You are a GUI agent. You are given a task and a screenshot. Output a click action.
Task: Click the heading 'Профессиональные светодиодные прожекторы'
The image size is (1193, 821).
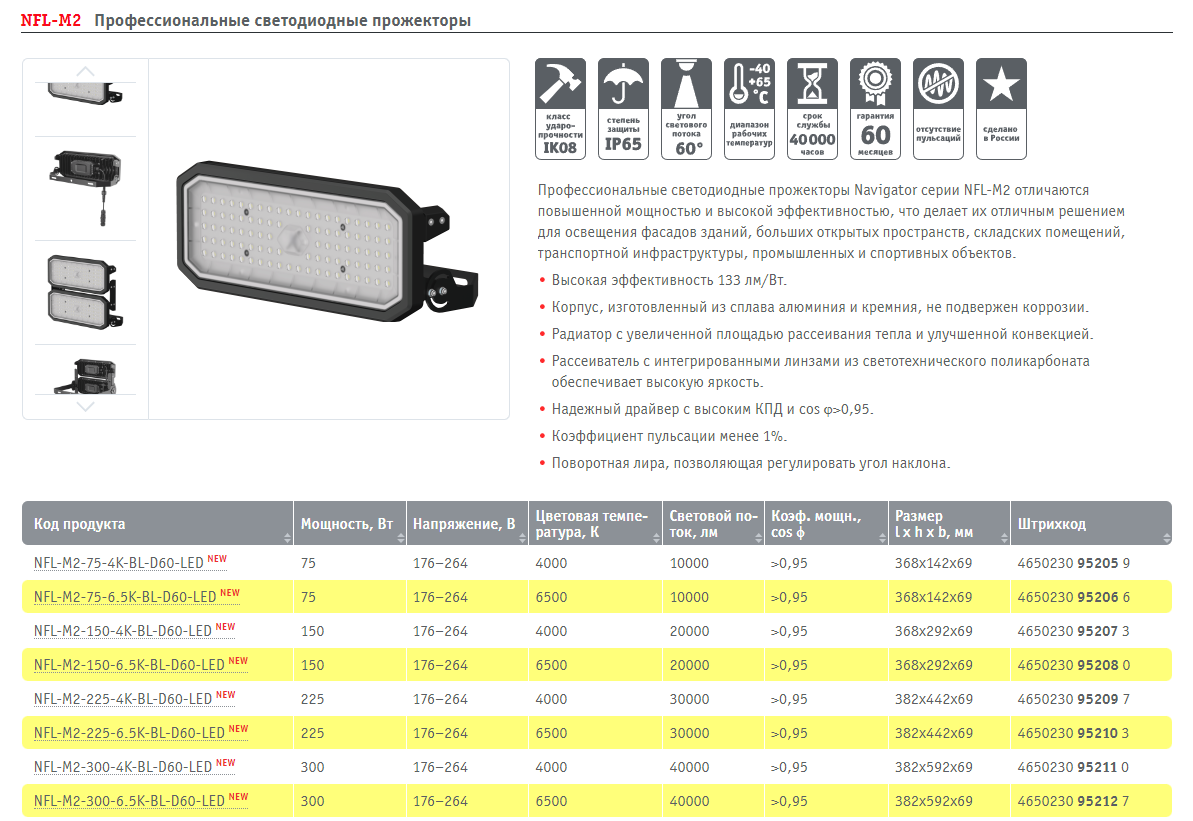point(282,21)
